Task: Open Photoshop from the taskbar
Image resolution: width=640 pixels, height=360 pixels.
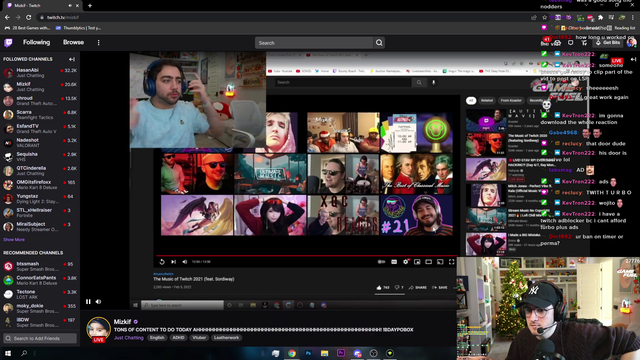Action: (308, 353)
